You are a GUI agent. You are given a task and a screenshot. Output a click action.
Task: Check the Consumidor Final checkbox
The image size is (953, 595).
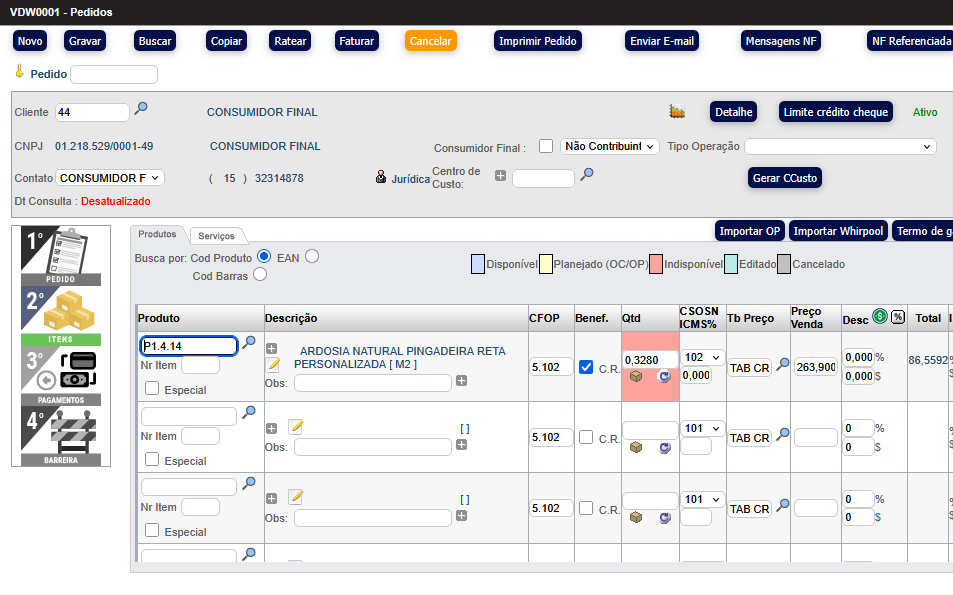pyautogui.click(x=546, y=146)
